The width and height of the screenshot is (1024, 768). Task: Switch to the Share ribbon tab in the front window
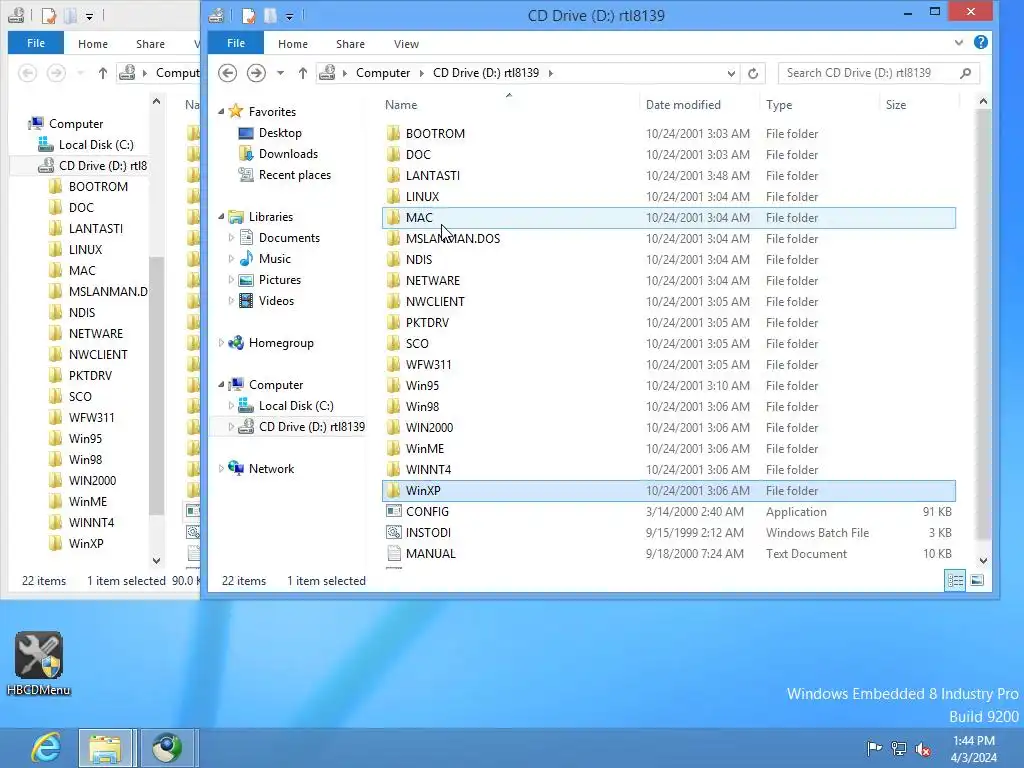point(350,44)
